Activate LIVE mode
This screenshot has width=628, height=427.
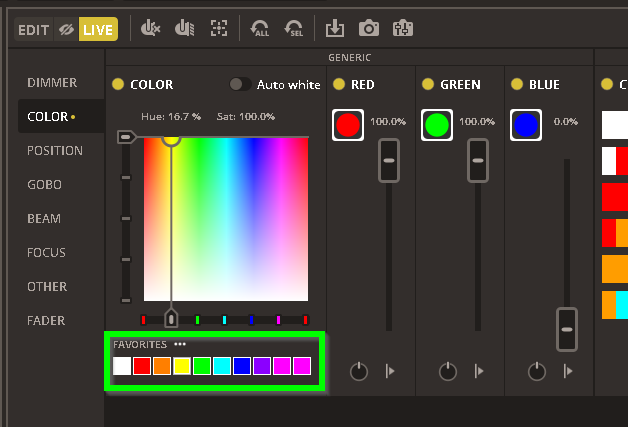point(98,30)
